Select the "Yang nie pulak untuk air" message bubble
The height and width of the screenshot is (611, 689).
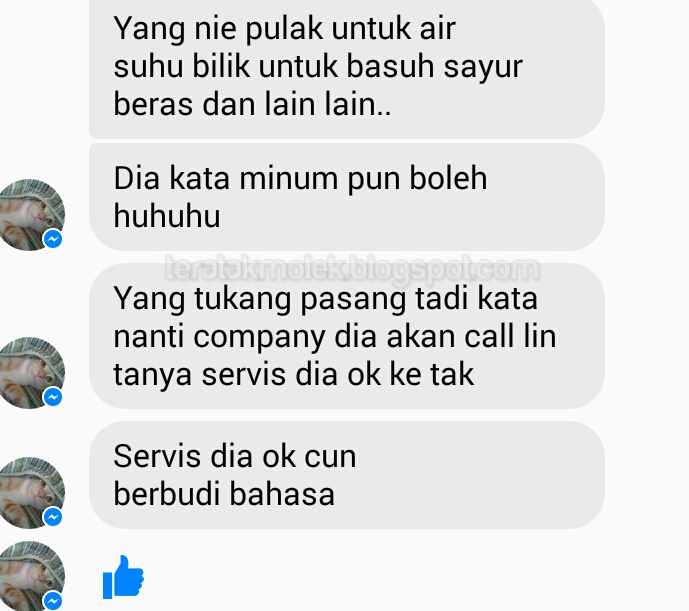(x=347, y=68)
